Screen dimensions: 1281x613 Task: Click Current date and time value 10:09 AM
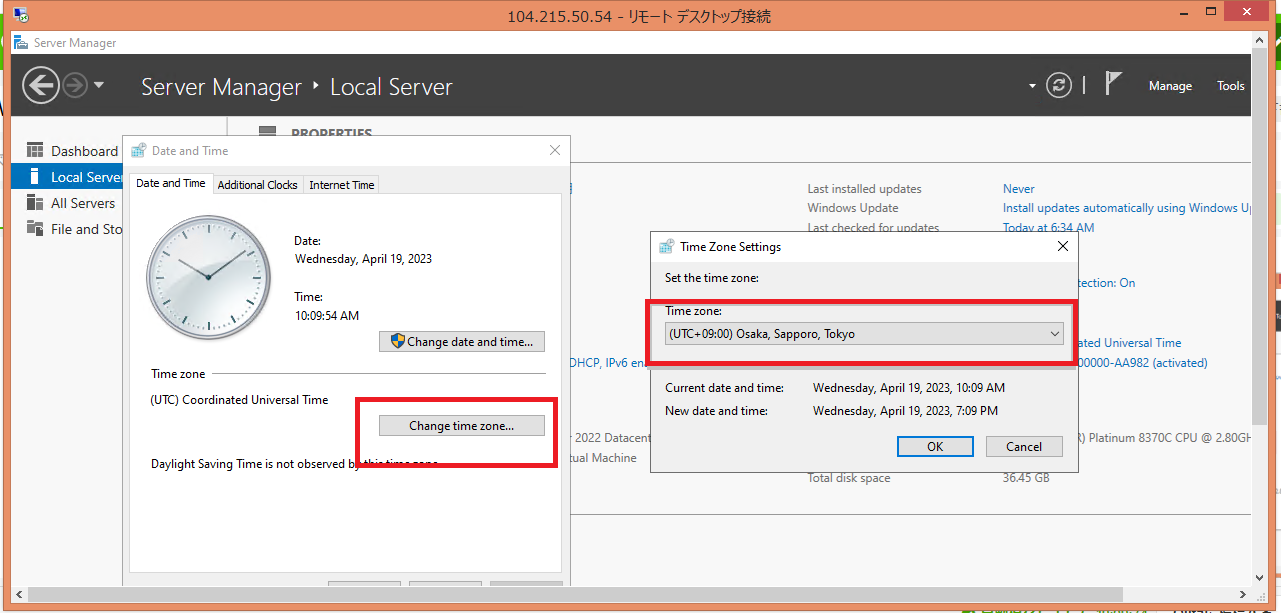909,388
